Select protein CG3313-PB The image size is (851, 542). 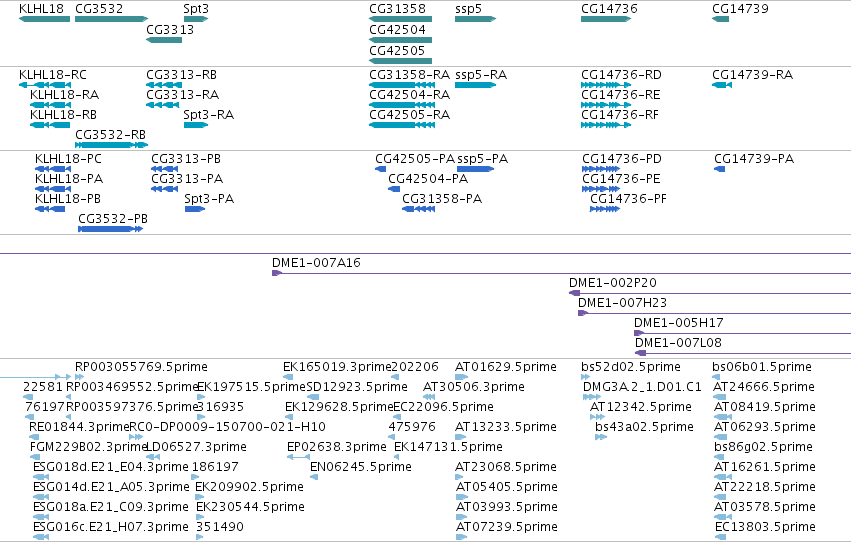(x=164, y=169)
